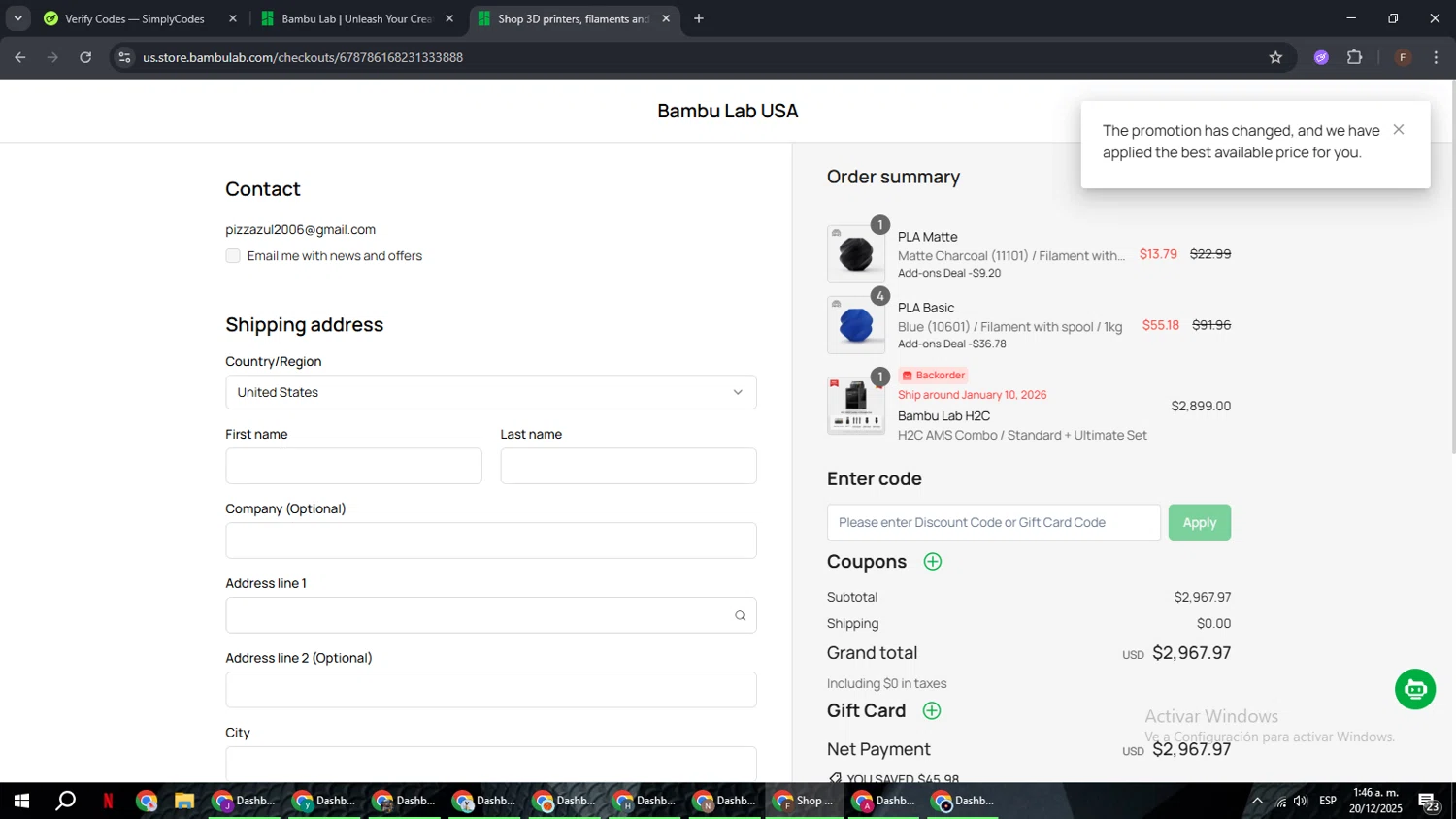Open File Explorer from the taskbar
The height and width of the screenshot is (819, 1456).
184,801
